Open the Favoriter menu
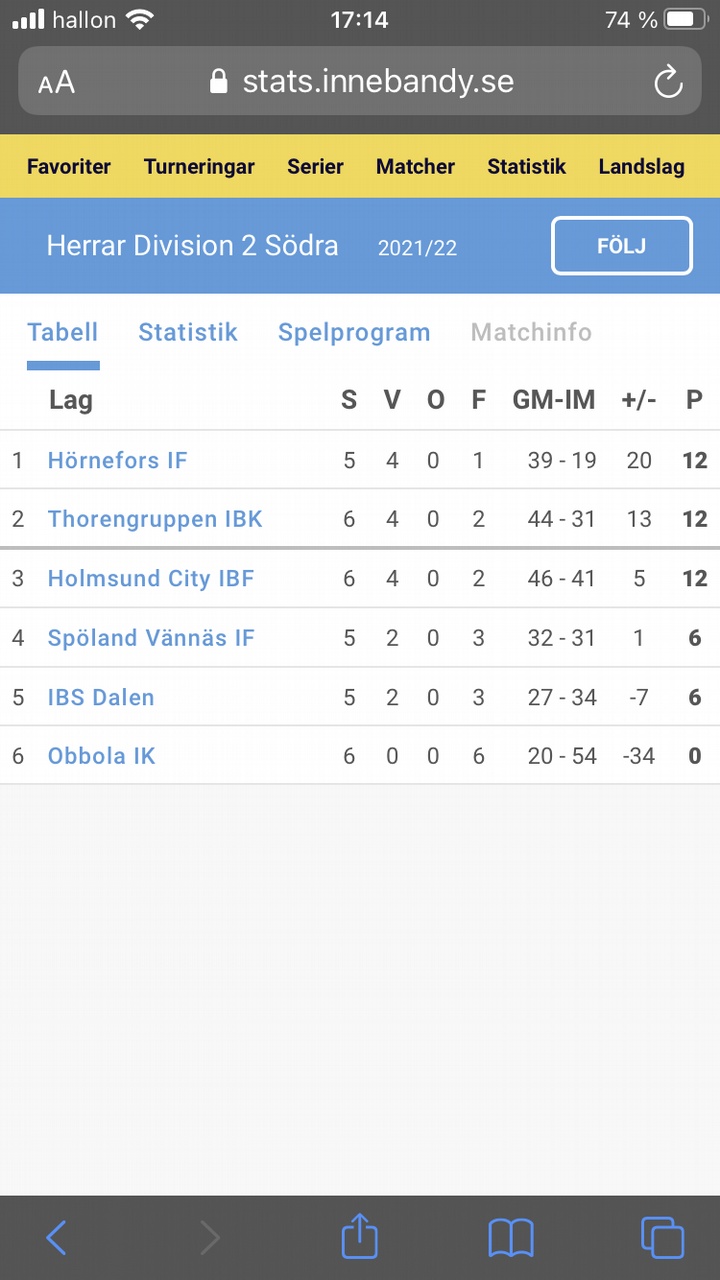Image resolution: width=720 pixels, height=1280 pixels. point(69,167)
